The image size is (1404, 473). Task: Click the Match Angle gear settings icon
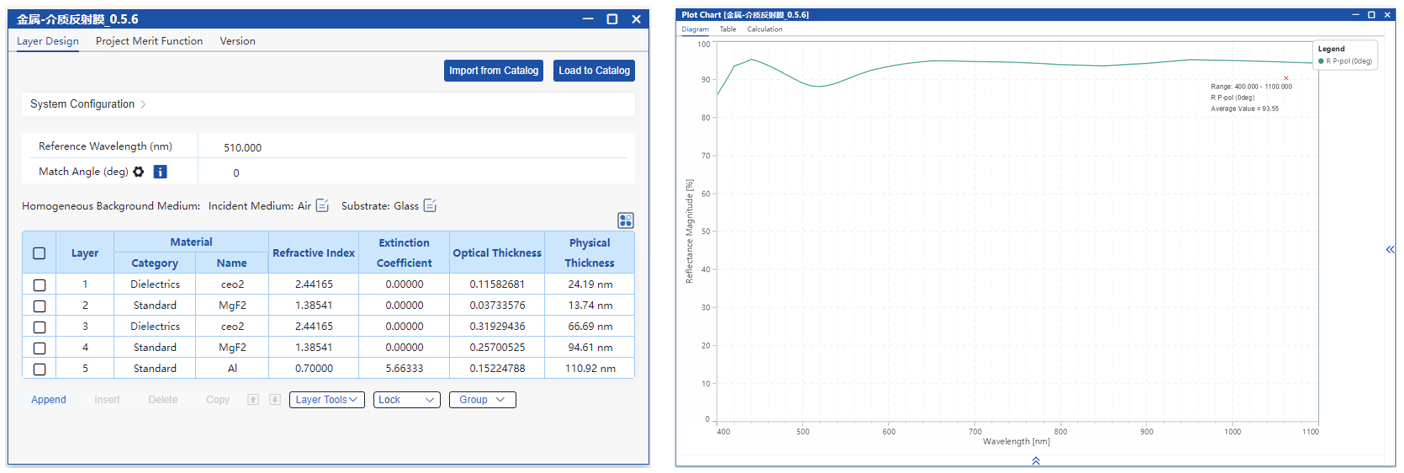[x=138, y=172]
